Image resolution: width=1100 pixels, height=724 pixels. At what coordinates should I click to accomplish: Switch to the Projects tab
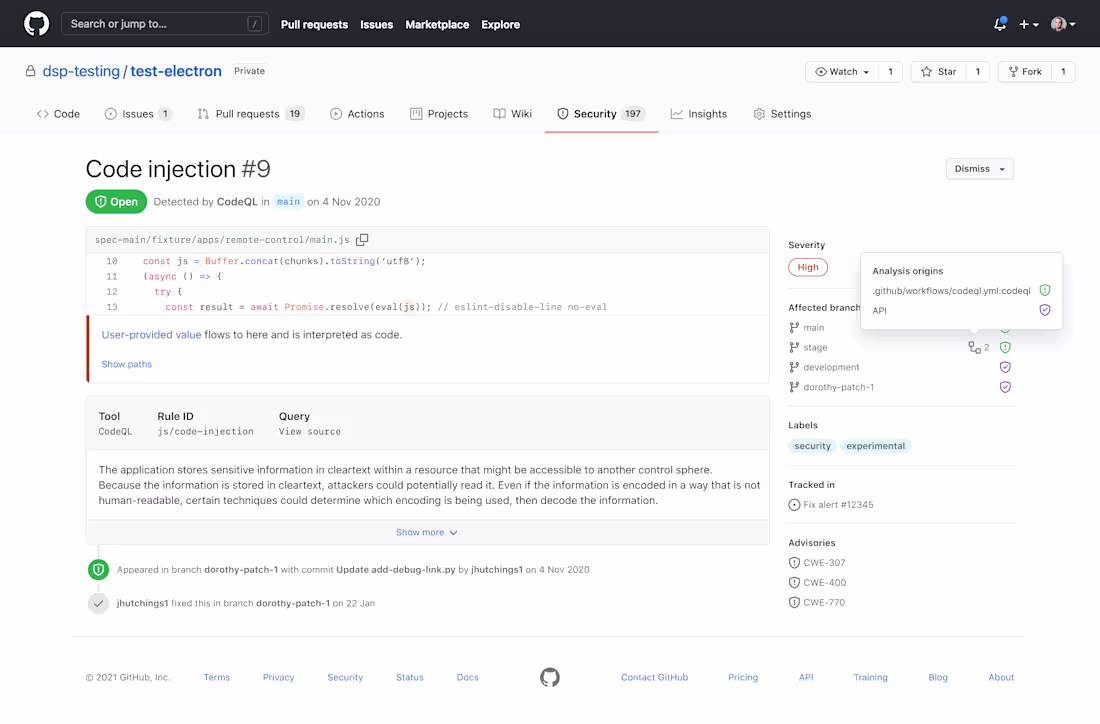coord(439,114)
